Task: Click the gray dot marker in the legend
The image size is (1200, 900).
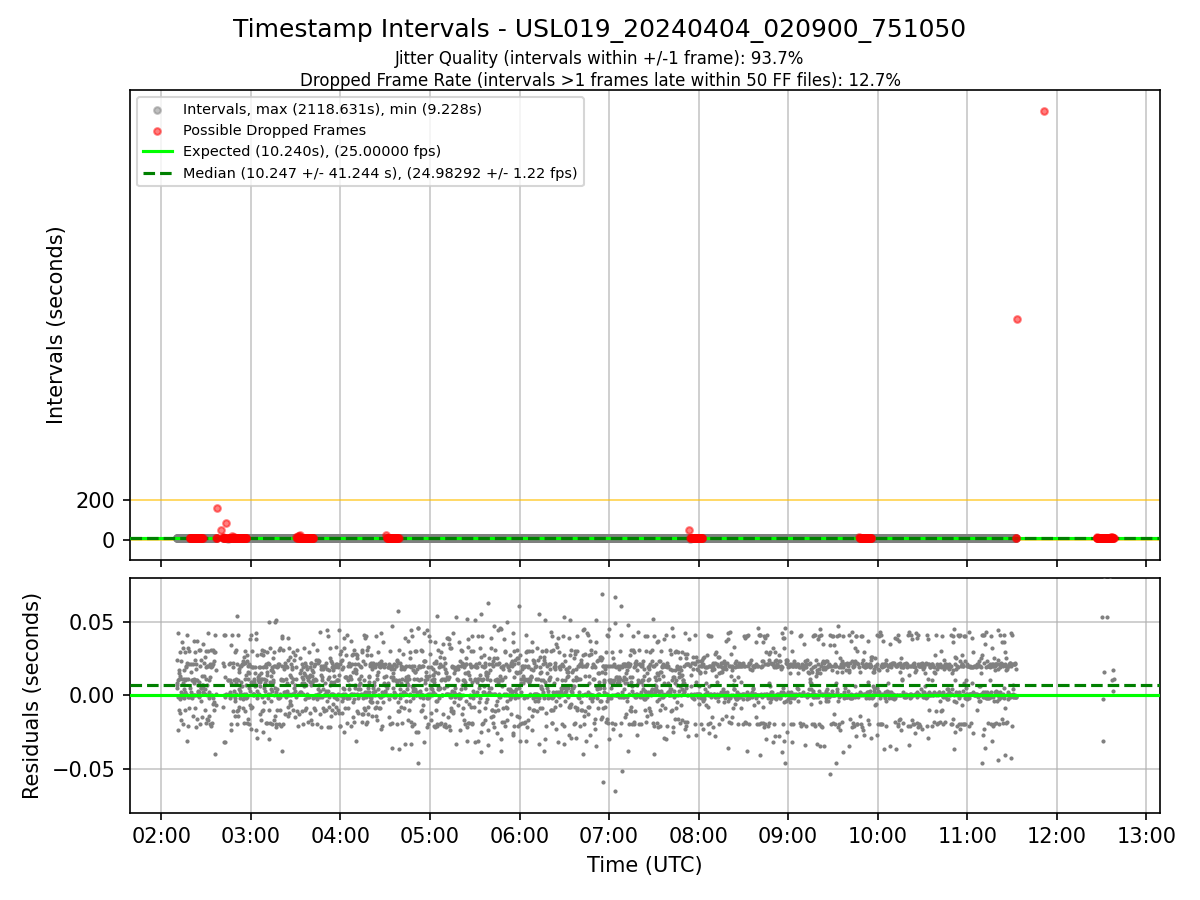Action: 157,109
